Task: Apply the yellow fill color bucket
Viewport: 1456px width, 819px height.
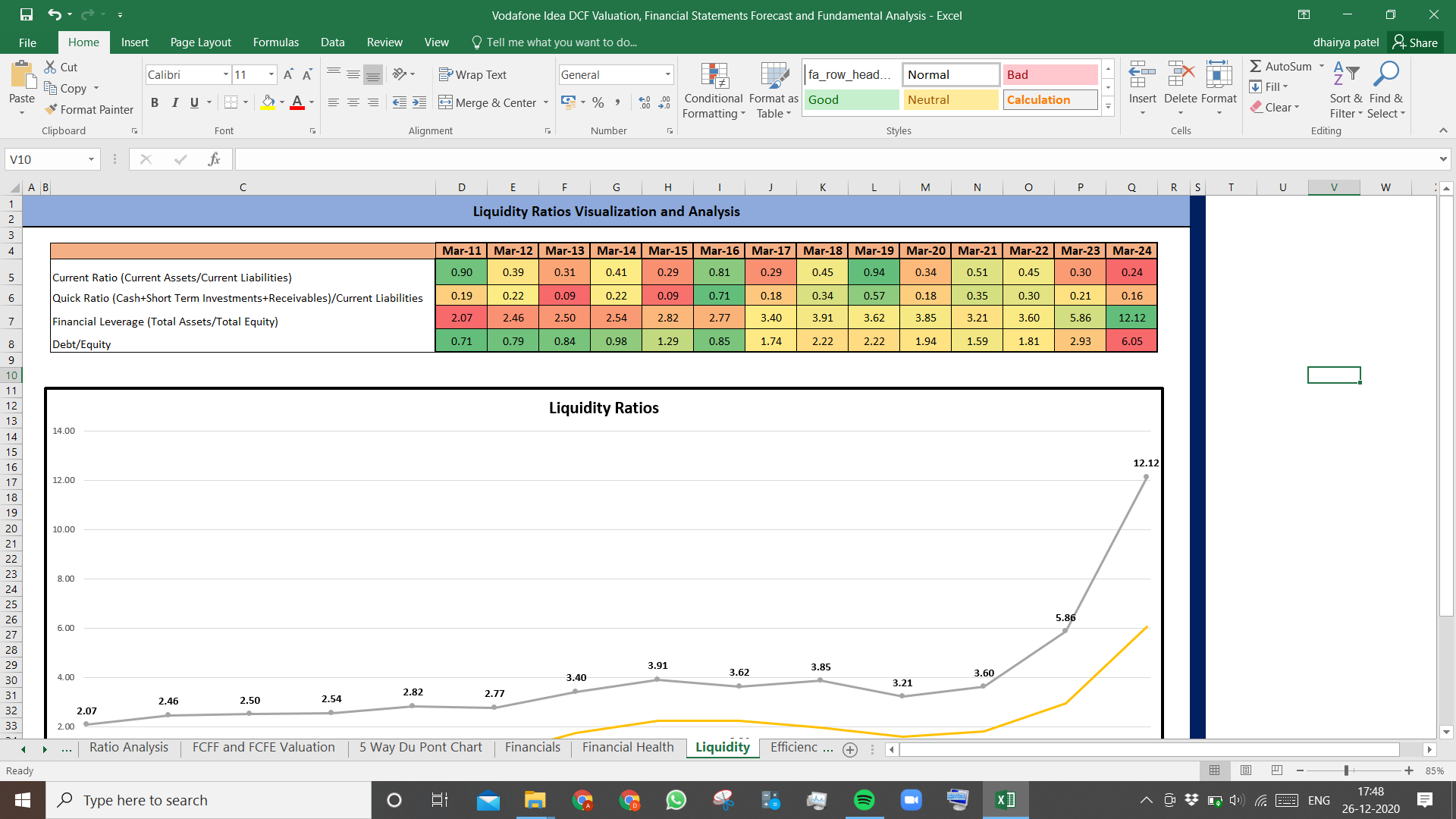Action: click(268, 102)
